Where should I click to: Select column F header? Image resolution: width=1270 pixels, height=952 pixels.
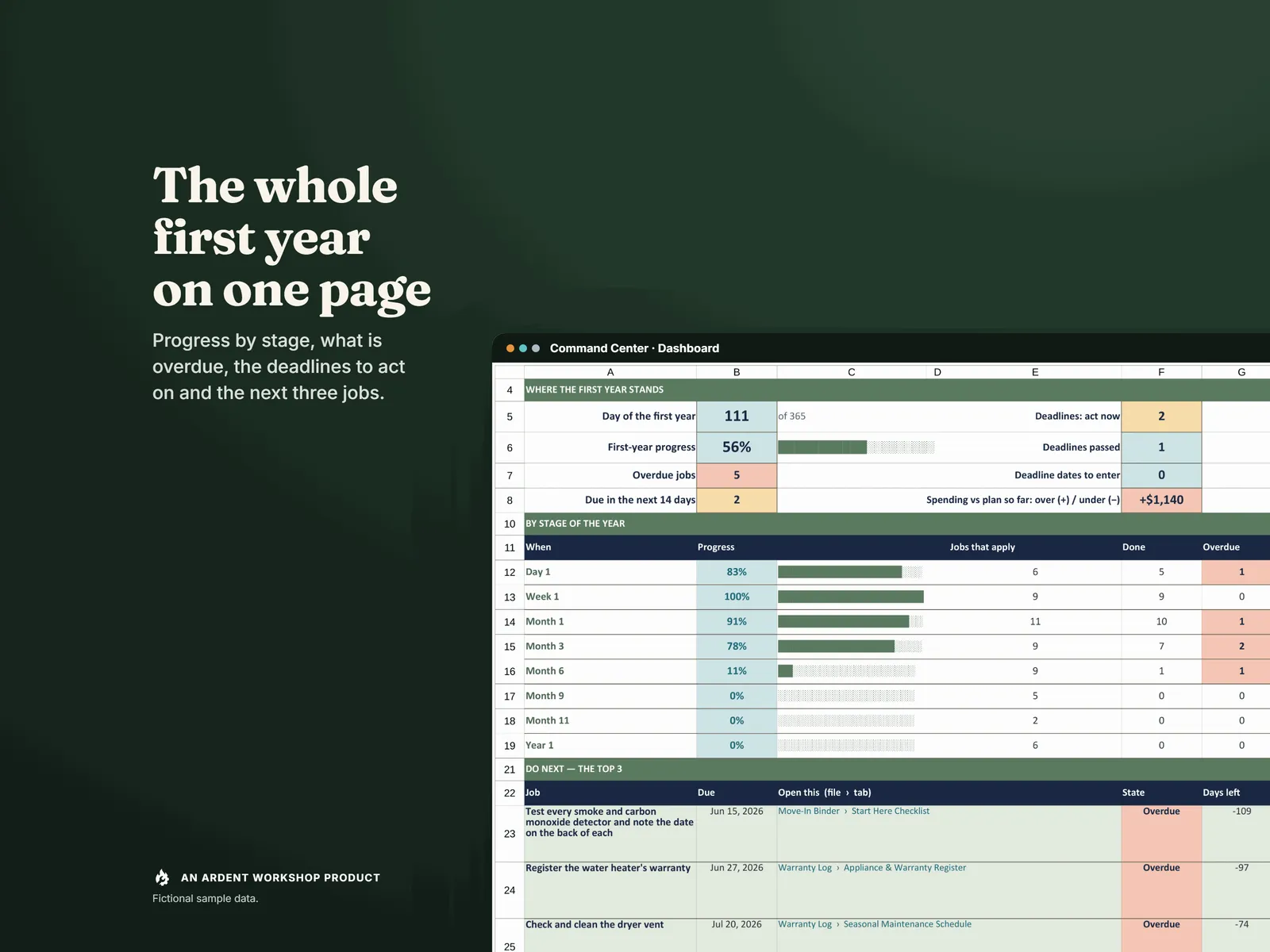1161,372
